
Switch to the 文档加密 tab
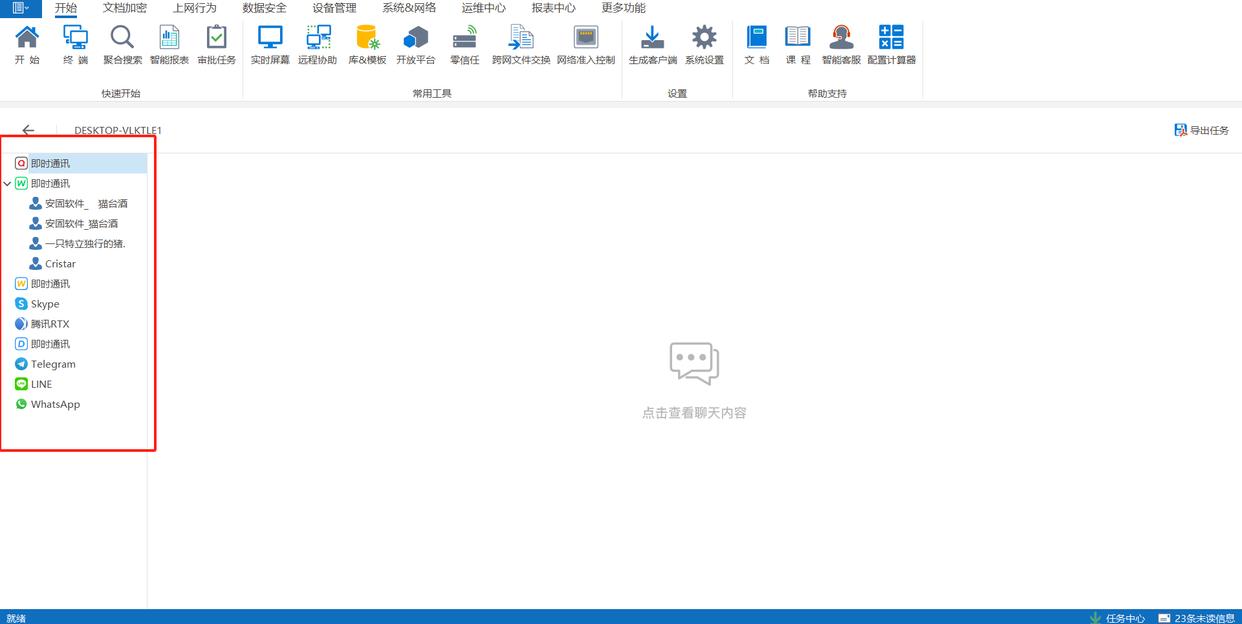[124, 8]
